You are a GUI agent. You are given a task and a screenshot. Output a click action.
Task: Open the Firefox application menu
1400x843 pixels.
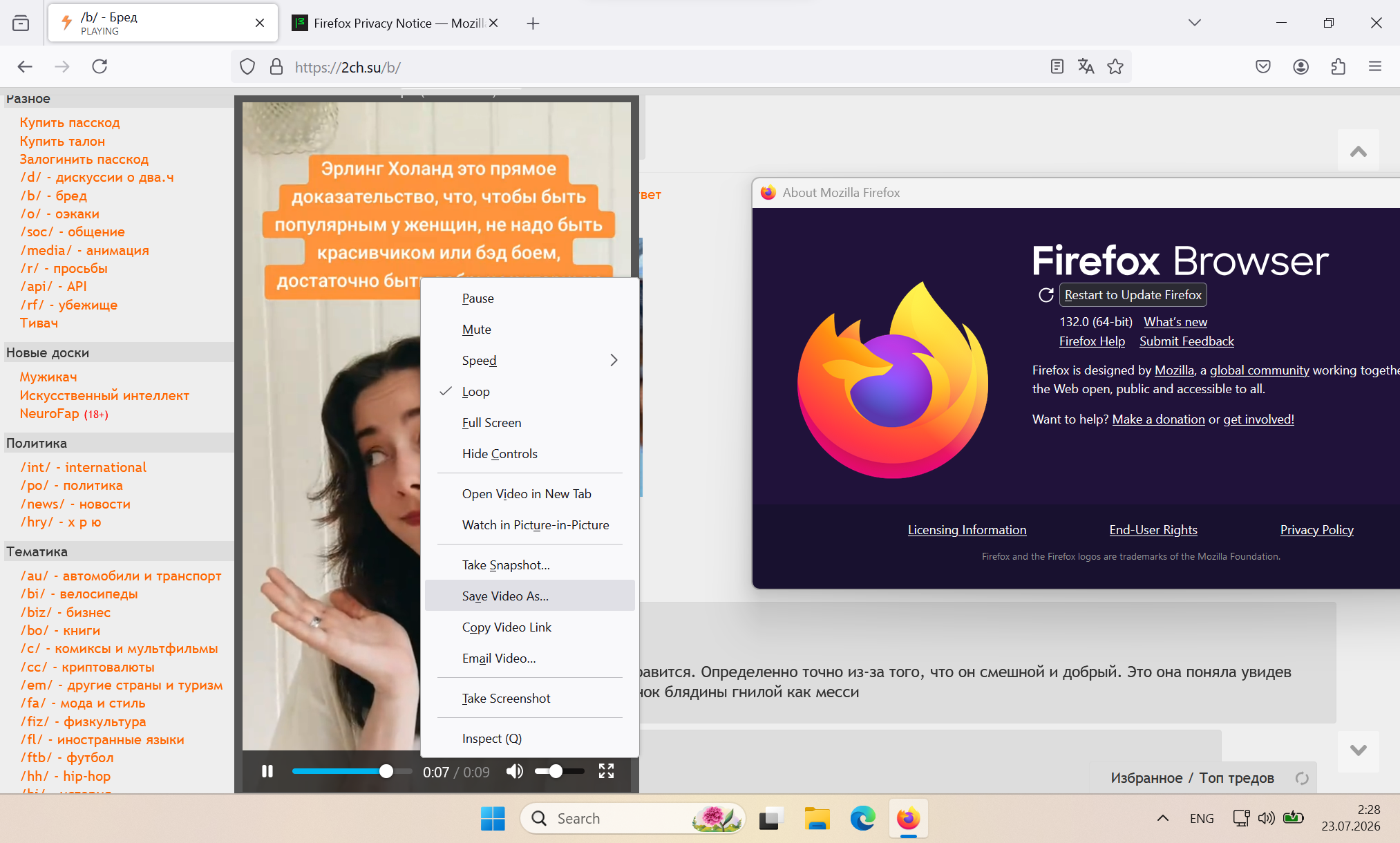coord(1375,66)
